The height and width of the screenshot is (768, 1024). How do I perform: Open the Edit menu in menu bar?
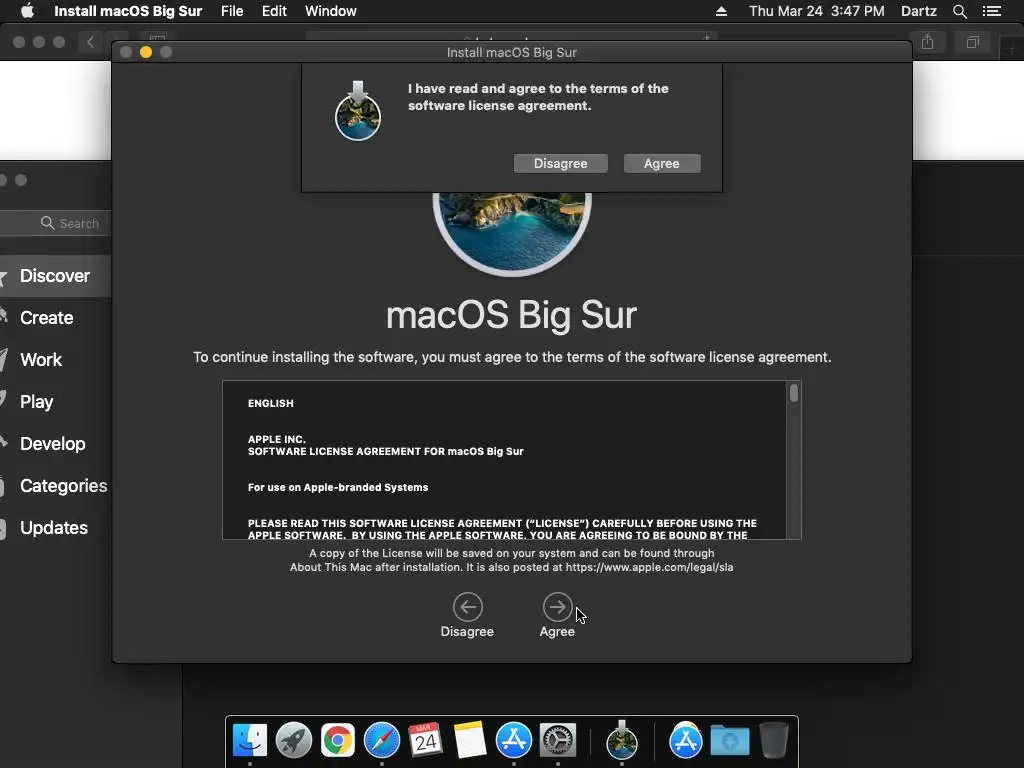[274, 11]
